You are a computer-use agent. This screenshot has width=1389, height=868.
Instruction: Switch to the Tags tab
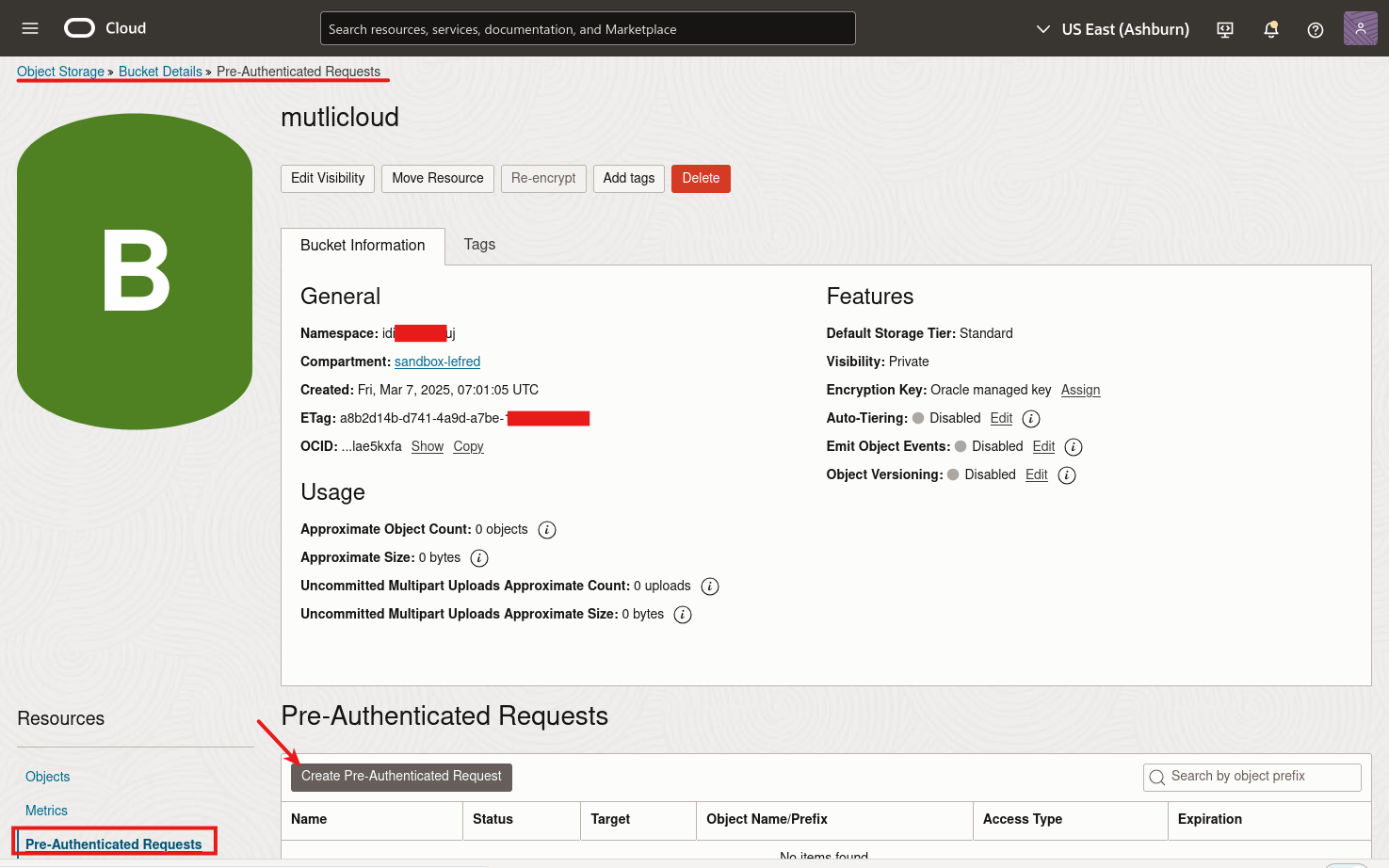point(479,245)
